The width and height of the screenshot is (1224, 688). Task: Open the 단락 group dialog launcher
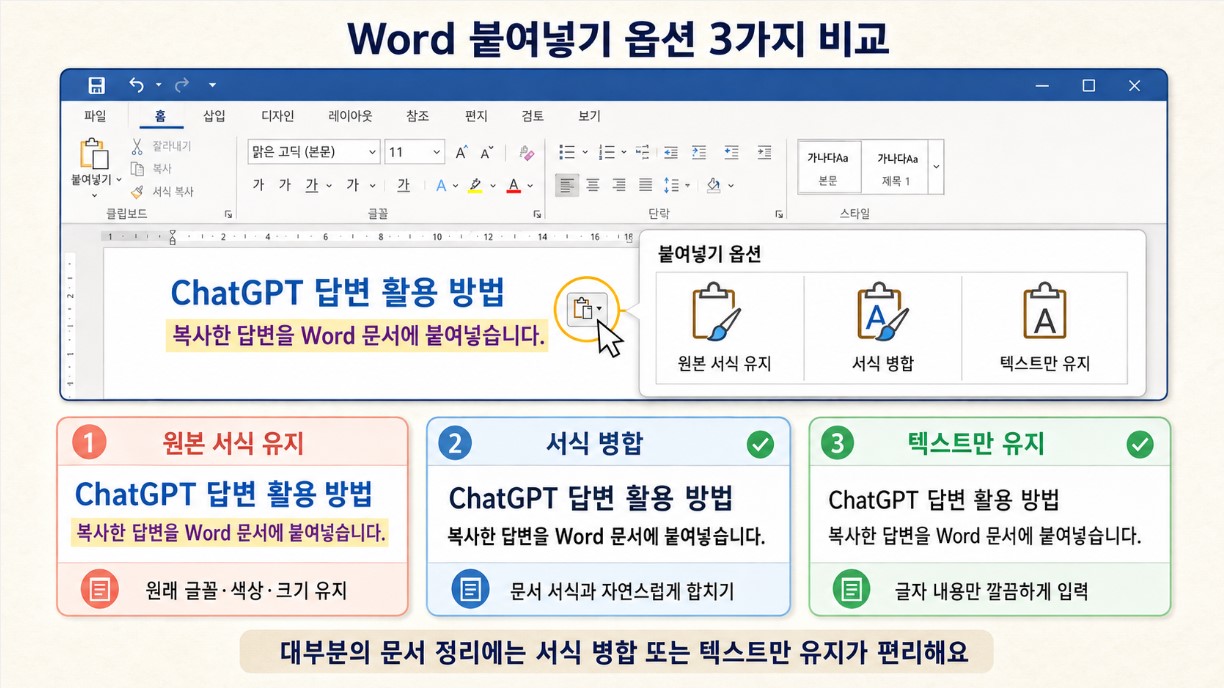coord(779,214)
